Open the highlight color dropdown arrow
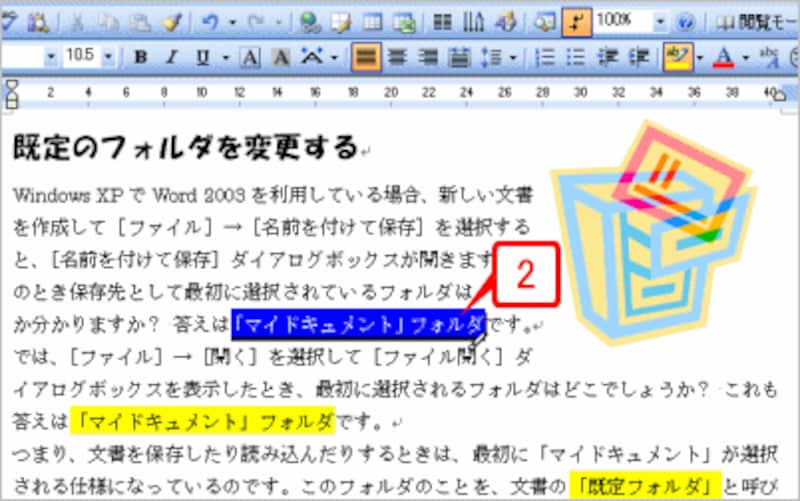Image resolution: width=800 pixels, height=501 pixels. 700,58
